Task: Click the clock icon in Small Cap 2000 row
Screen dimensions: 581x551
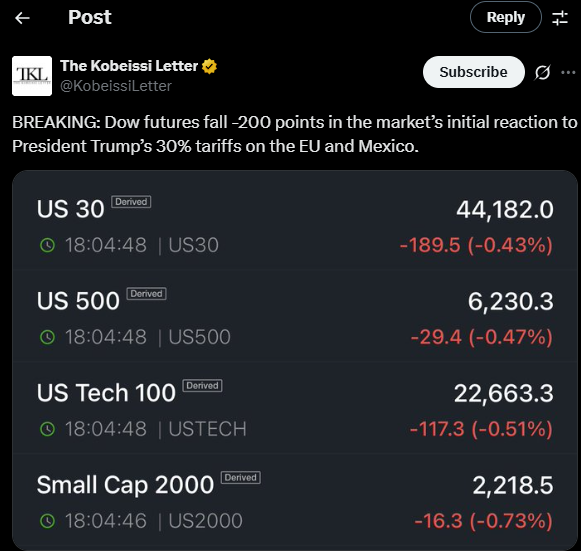Action: [47, 521]
